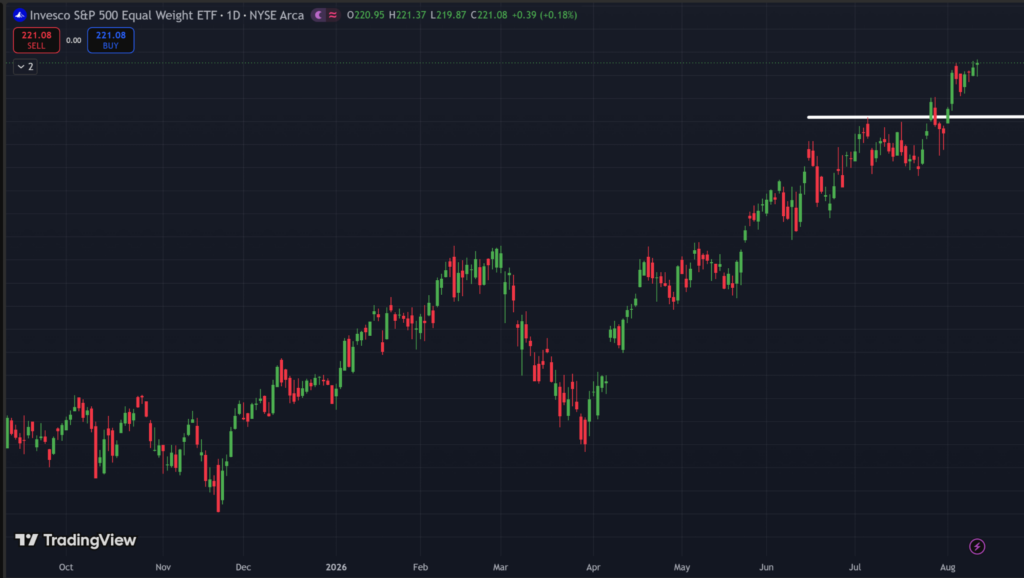The image size is (1024, 578).
Task: Click the Jun label on time axis
Action: pos(766,567)
